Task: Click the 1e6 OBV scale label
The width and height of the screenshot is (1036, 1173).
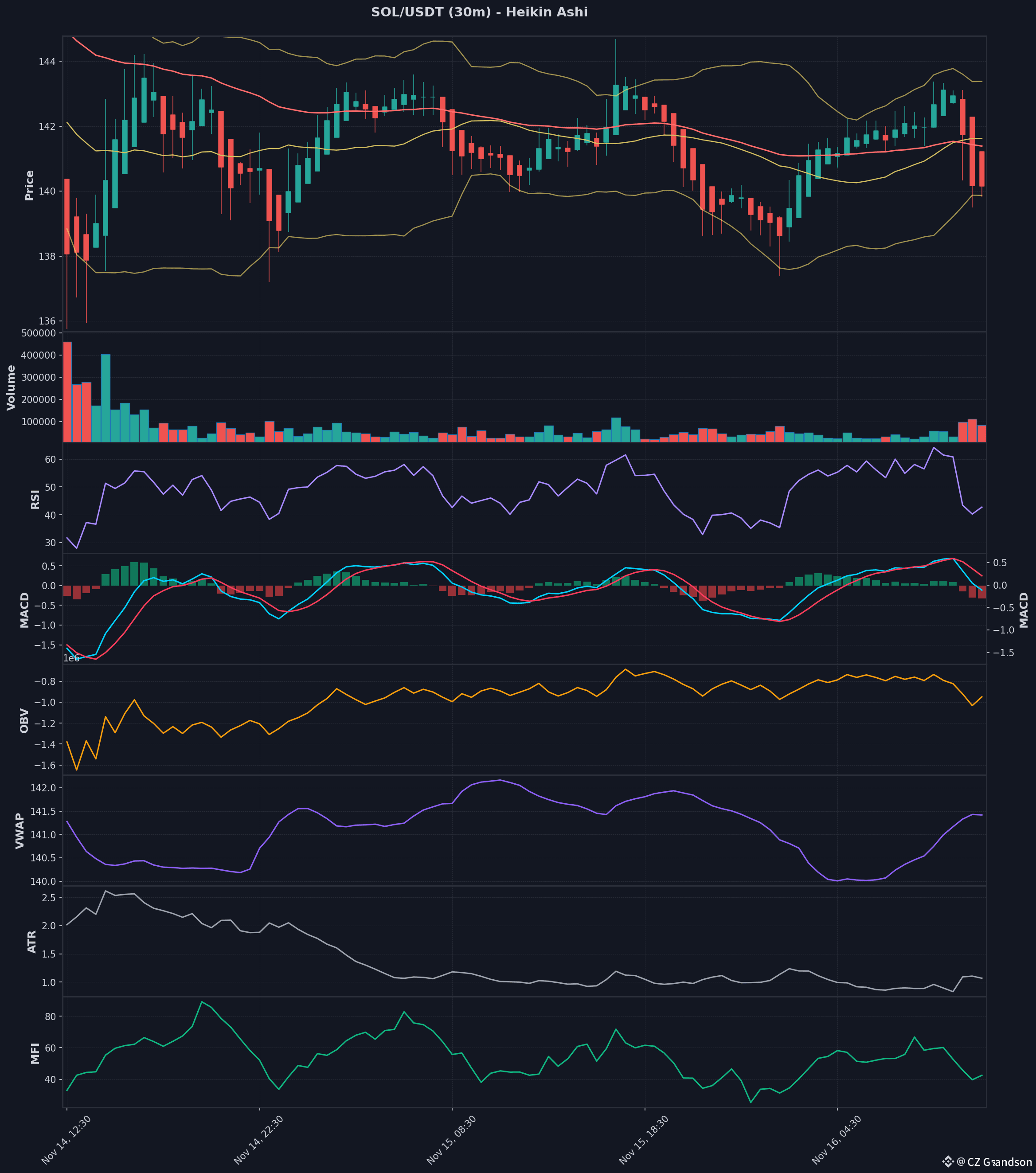Action: [71, 658]
